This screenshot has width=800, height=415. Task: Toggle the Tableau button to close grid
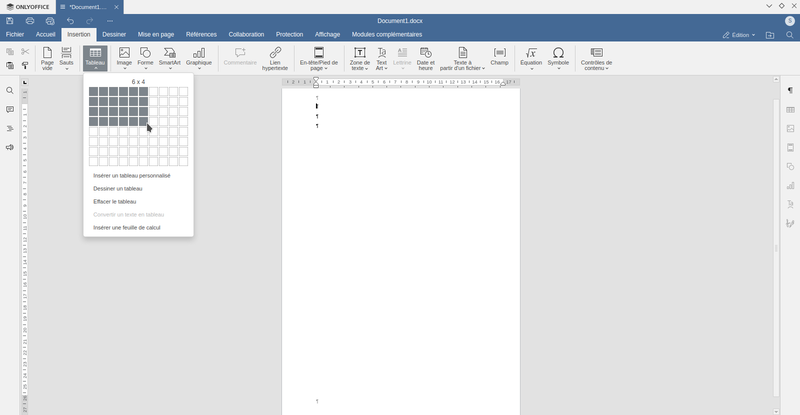[x=95, y=58]
